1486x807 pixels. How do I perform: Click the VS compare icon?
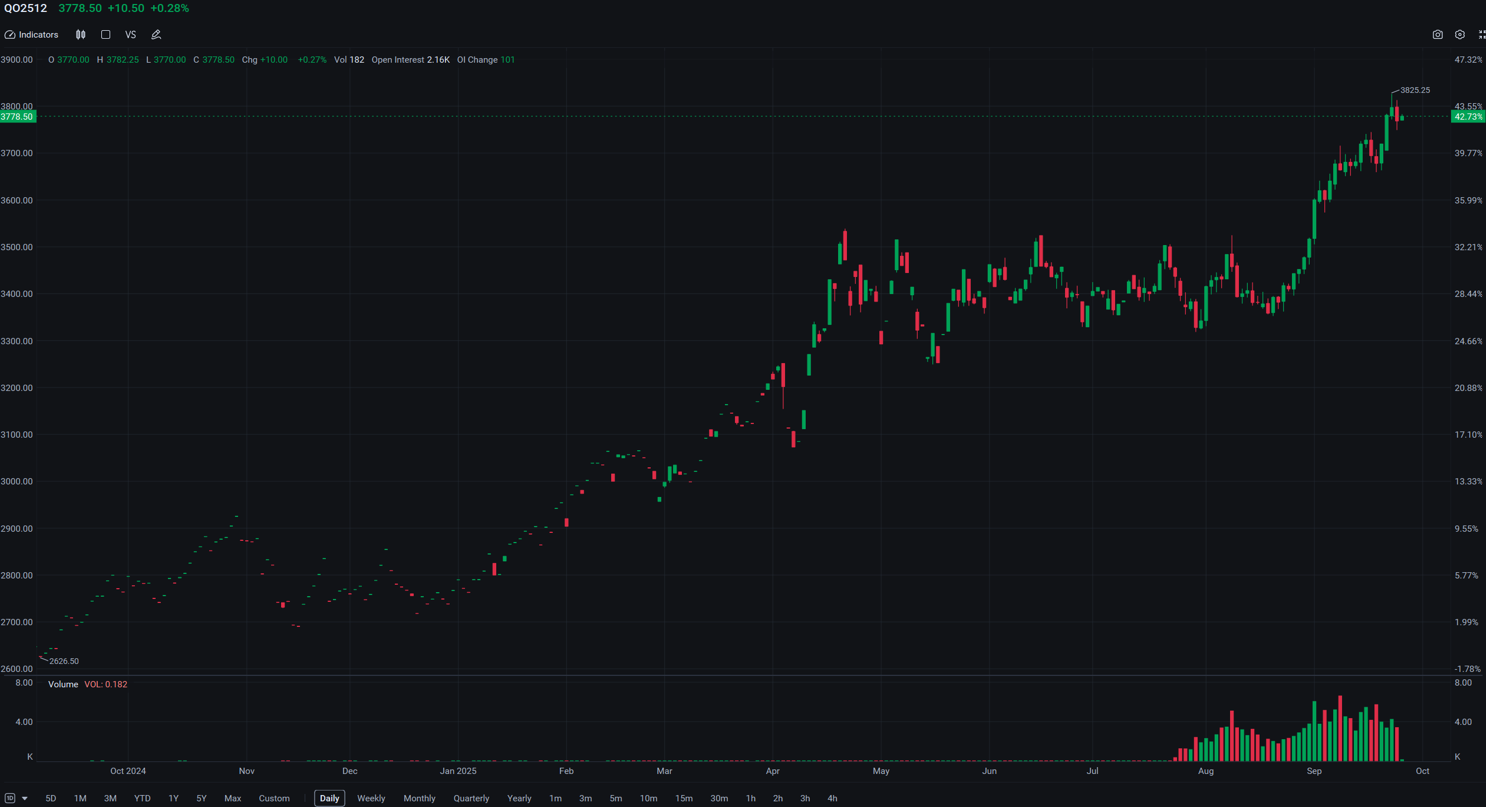[x=130, y=35]
